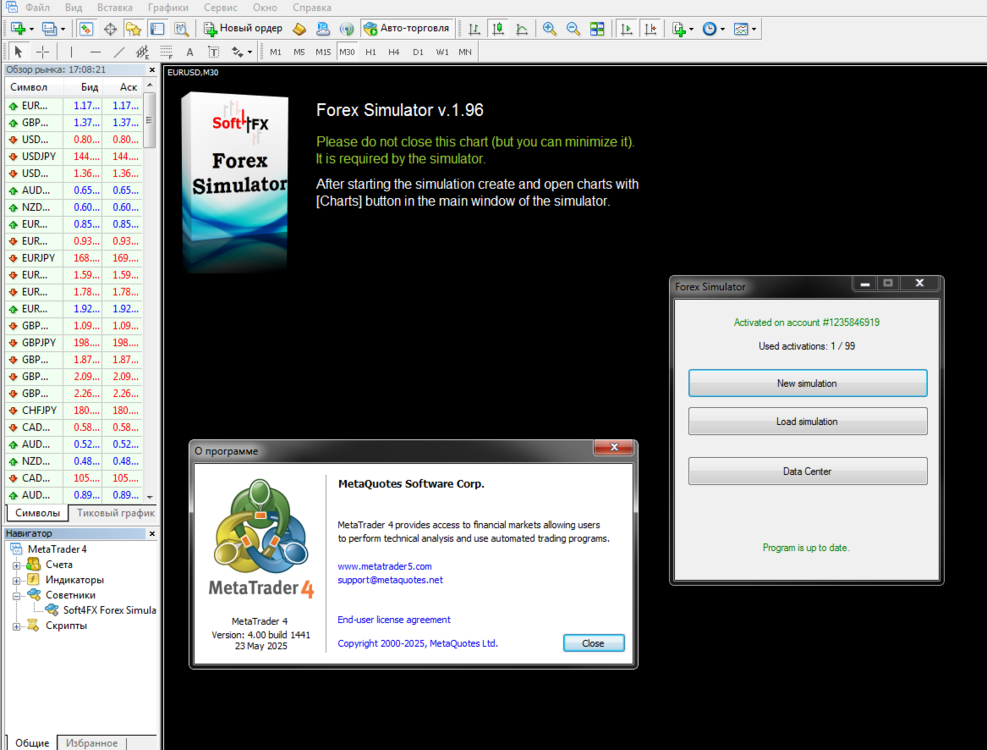
Task: Click the cloud hosting toolbar icon
Action: (323, 29)
